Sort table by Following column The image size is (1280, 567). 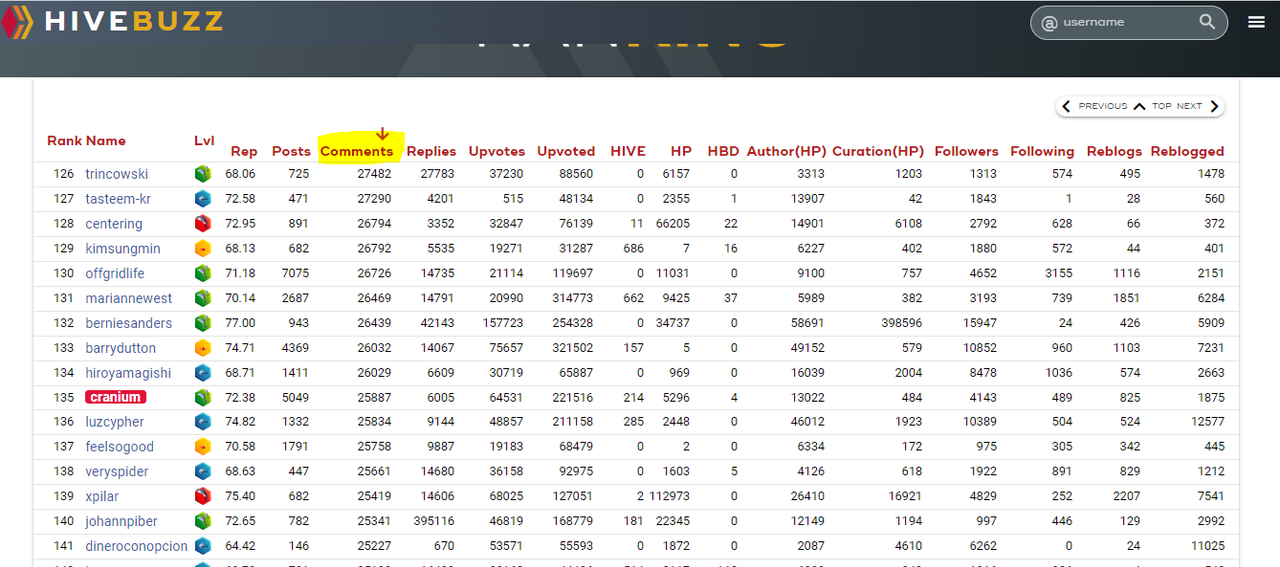click(1042, 151)
